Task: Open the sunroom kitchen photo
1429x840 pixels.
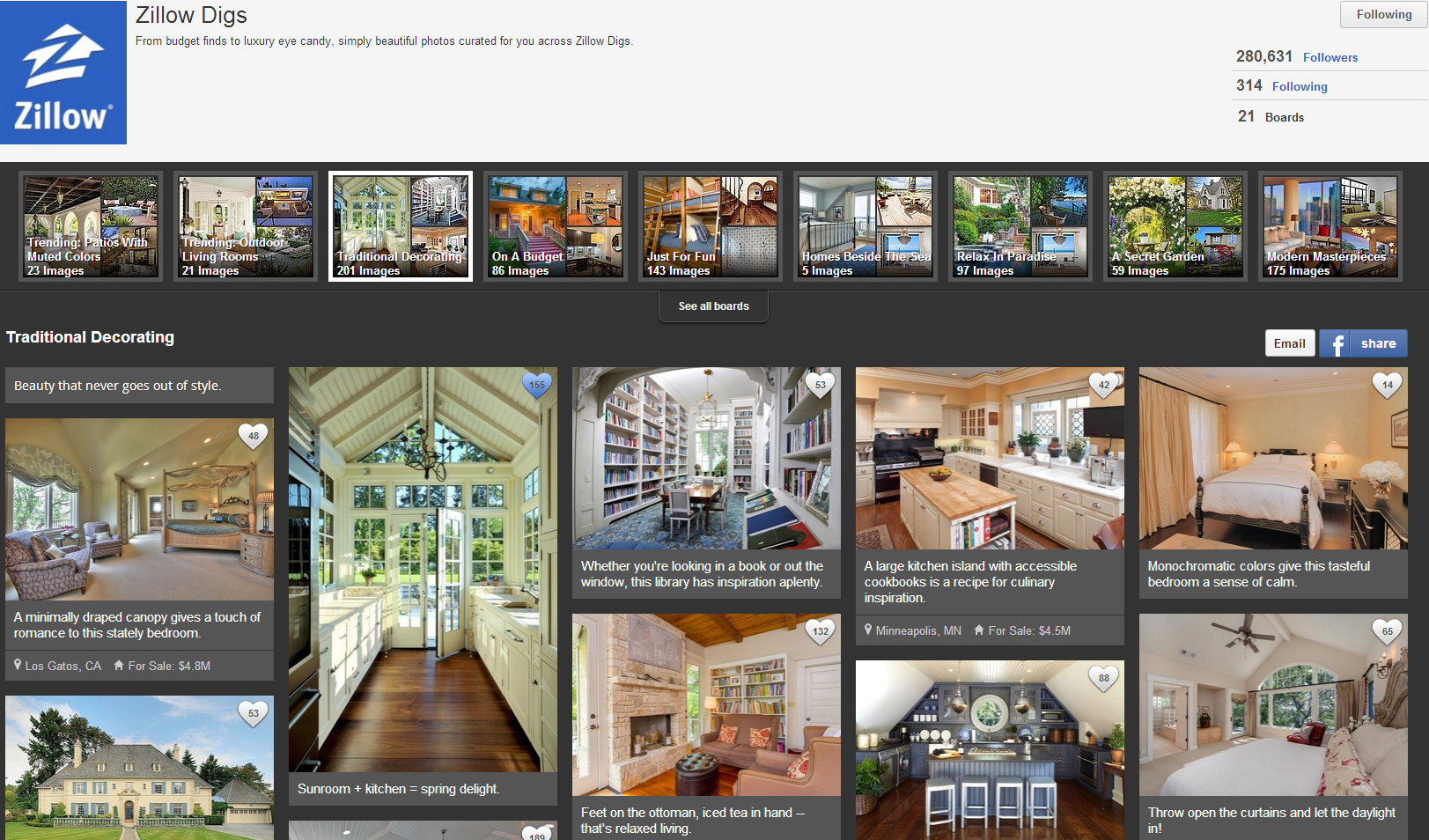Action: pos(423,570)
